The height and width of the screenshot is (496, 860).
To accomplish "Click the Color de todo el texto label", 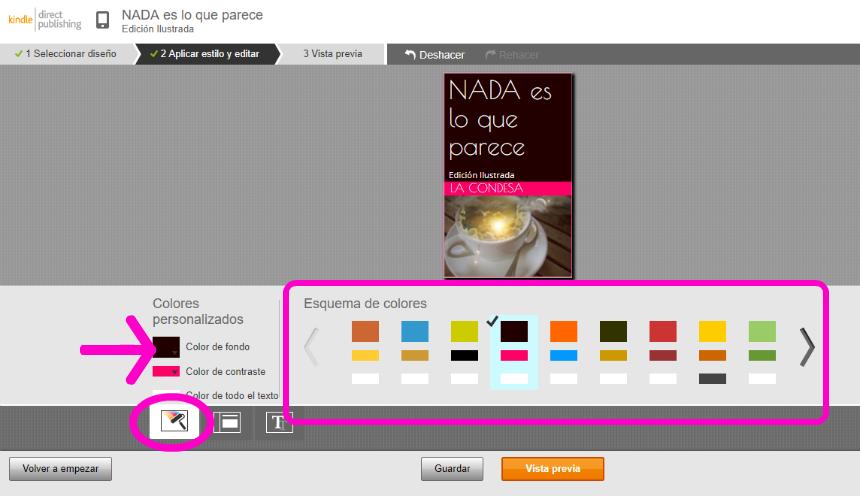I will [232, 395].
